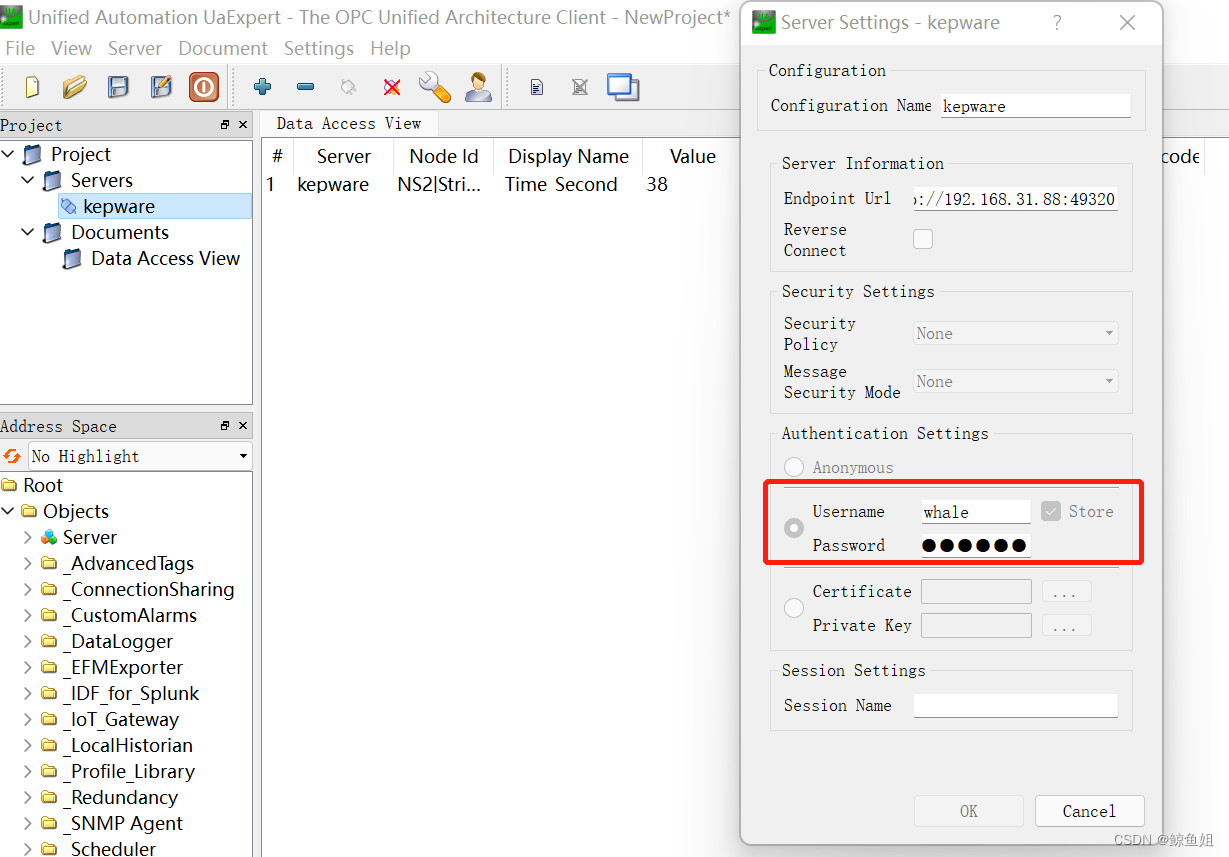
Task: Collapse the Servers tree node
Action: (28, 180)
